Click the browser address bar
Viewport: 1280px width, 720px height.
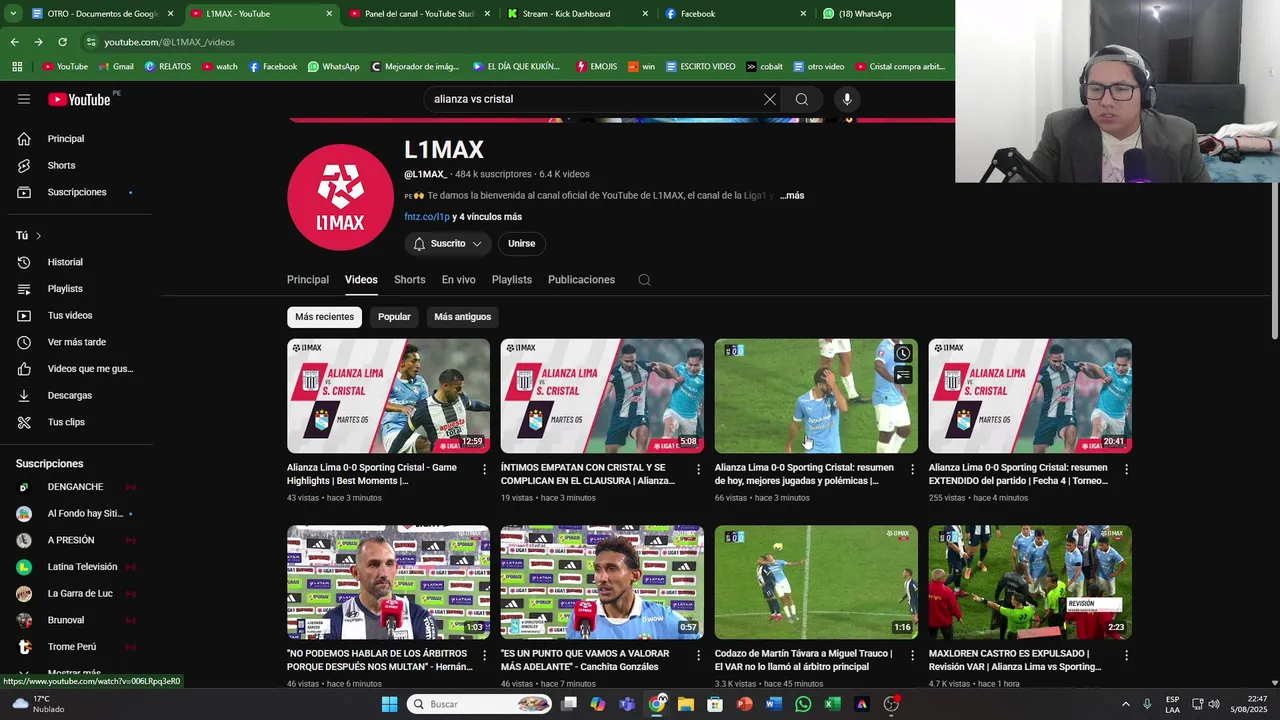click(x=500, y=42)
